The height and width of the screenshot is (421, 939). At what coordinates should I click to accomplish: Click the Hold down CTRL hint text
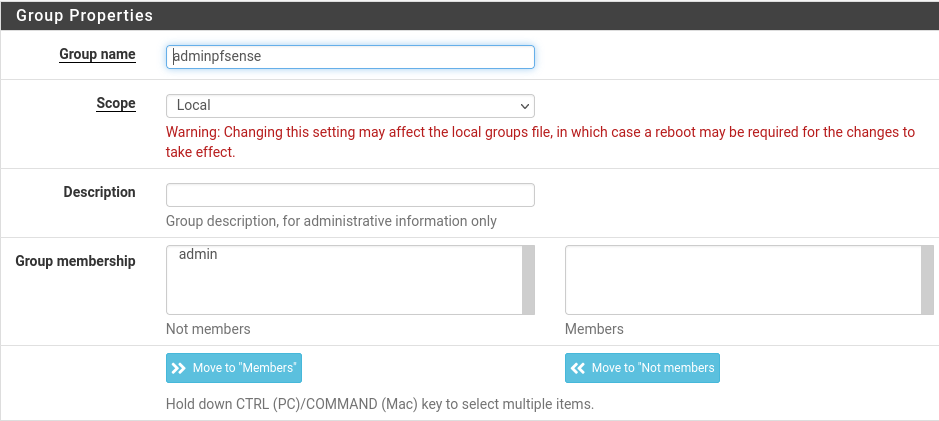(380, 404)
